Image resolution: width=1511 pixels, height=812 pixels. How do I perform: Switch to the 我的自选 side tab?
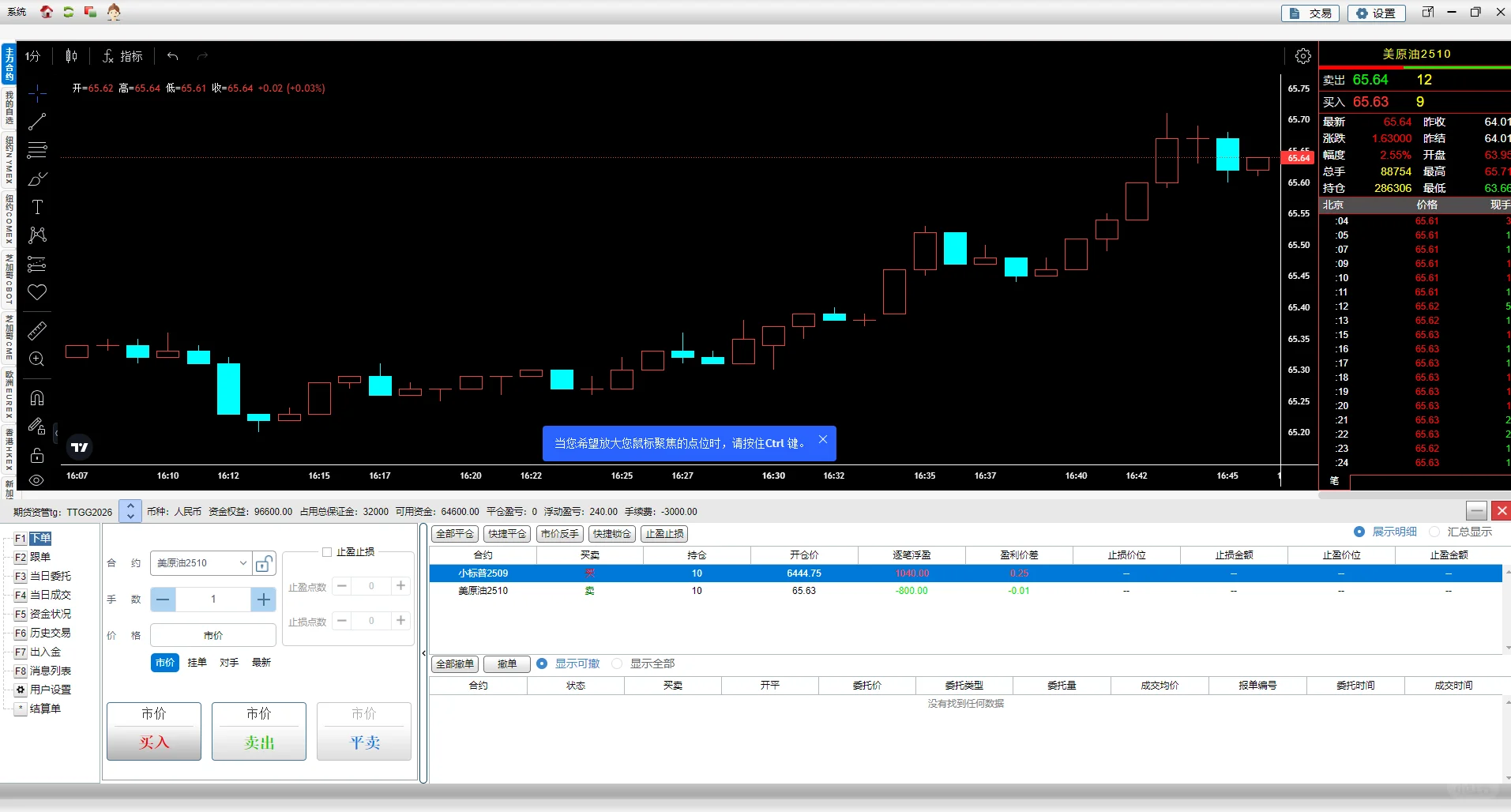9,107
